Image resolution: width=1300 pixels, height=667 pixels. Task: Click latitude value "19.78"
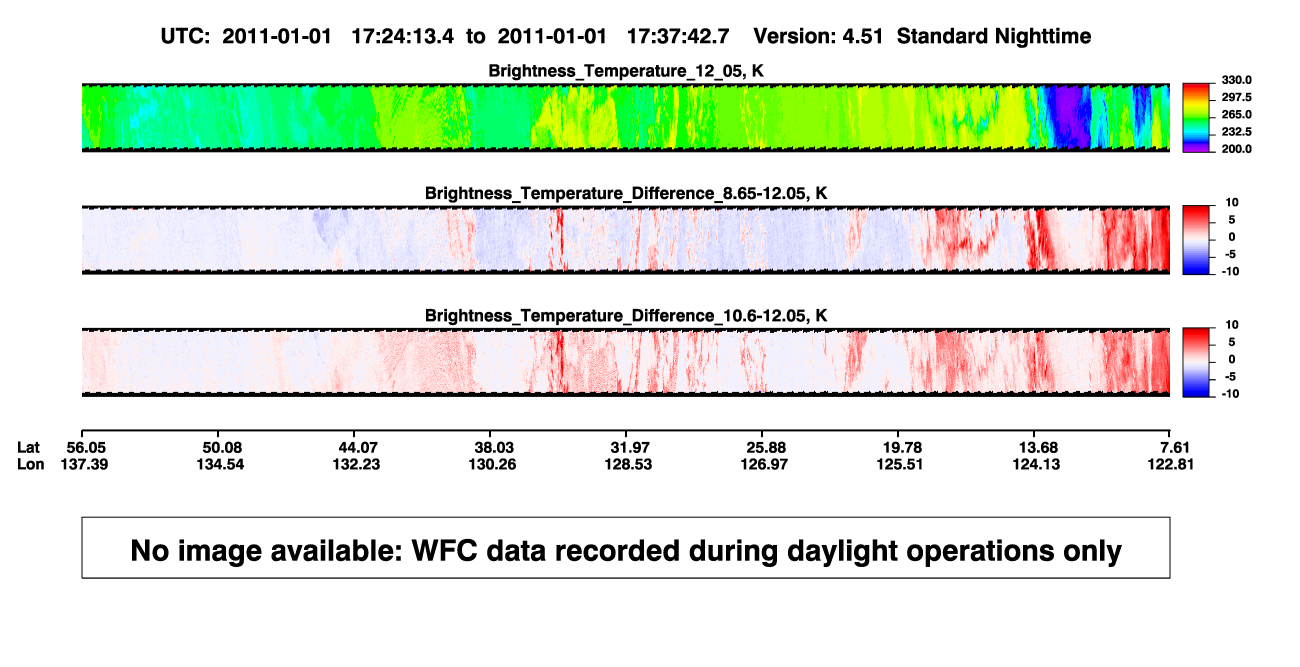tap(901, 447)
